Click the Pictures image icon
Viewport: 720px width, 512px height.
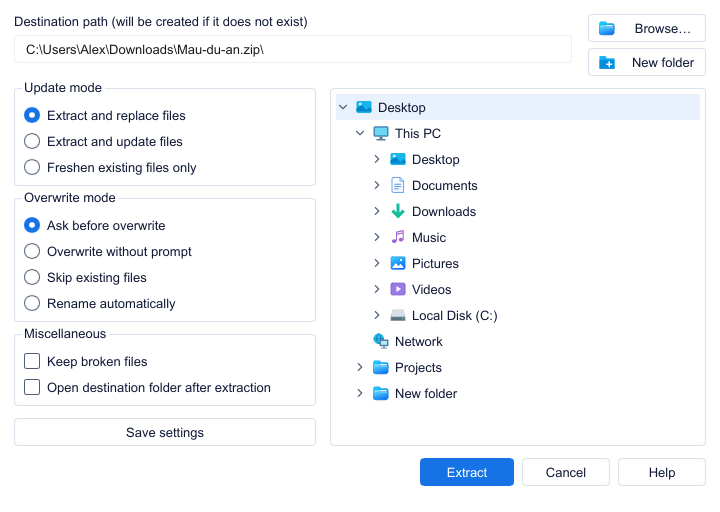pos(398,263)
